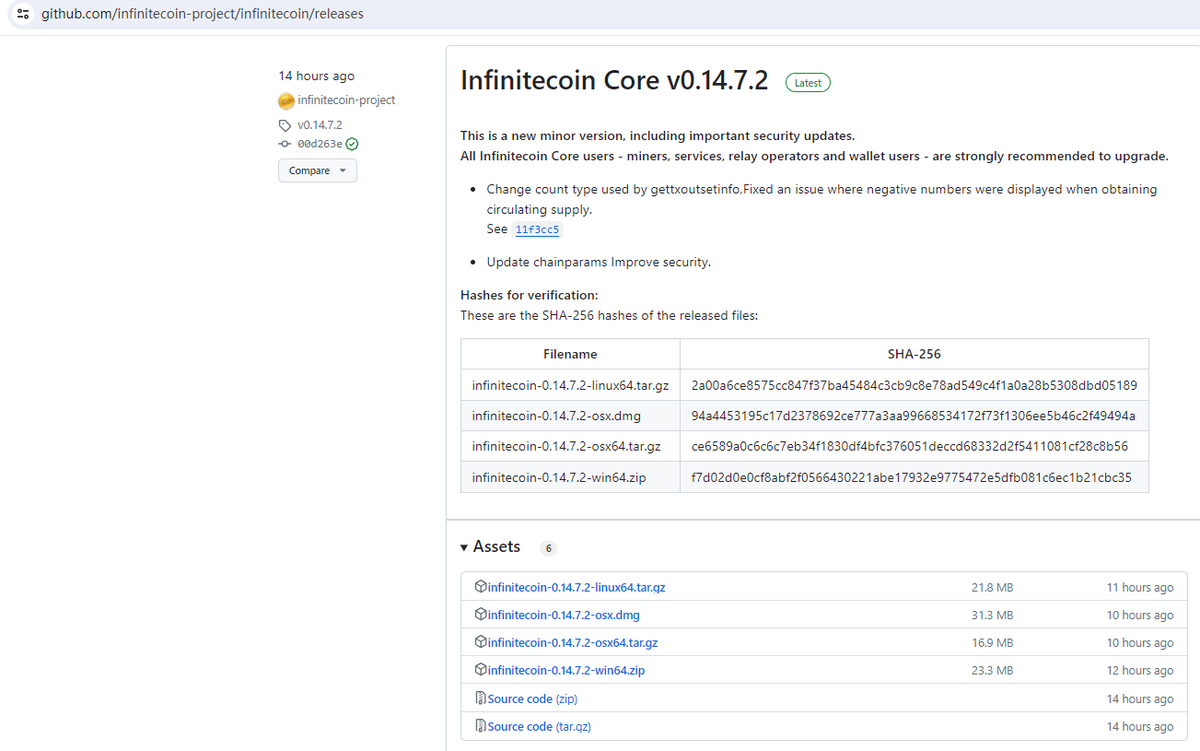Screen dimensions: 1200x751
Task: Click the 23.3 MB file size
Action: tap(992, 671)
